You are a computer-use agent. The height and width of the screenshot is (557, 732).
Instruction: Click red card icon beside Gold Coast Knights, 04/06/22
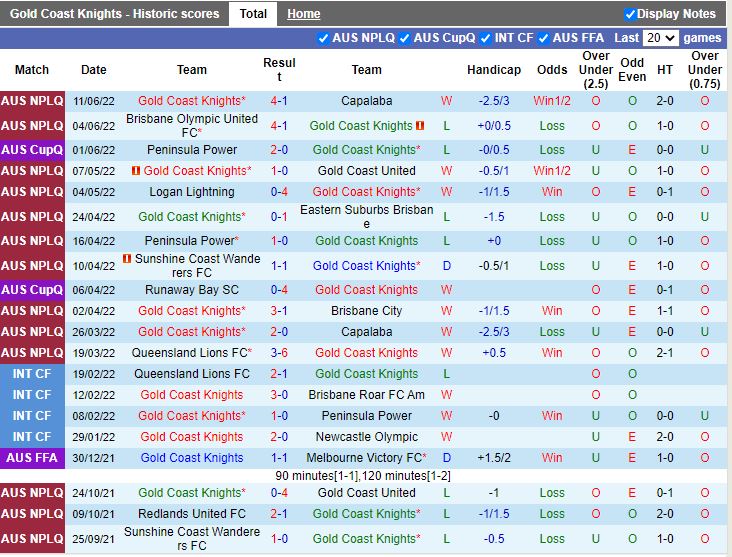[x=421, y=126]
